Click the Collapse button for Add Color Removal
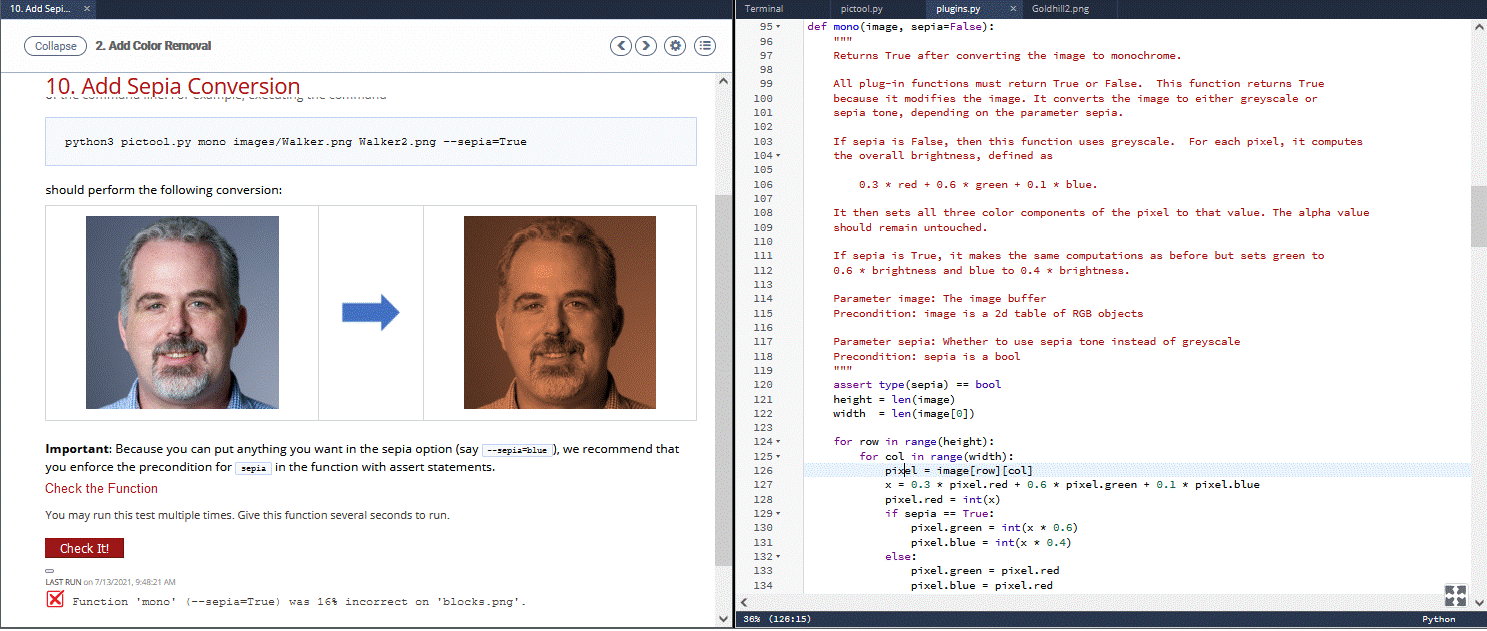 click(55, 45)
